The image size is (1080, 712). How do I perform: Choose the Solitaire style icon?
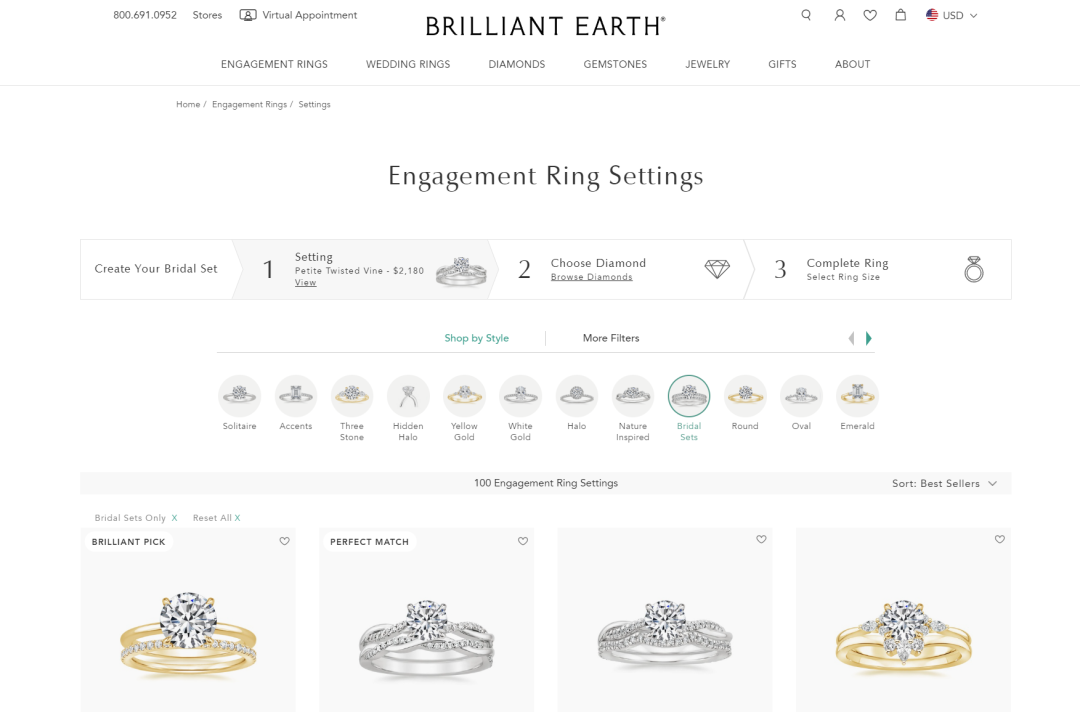[x=240, y=396]
